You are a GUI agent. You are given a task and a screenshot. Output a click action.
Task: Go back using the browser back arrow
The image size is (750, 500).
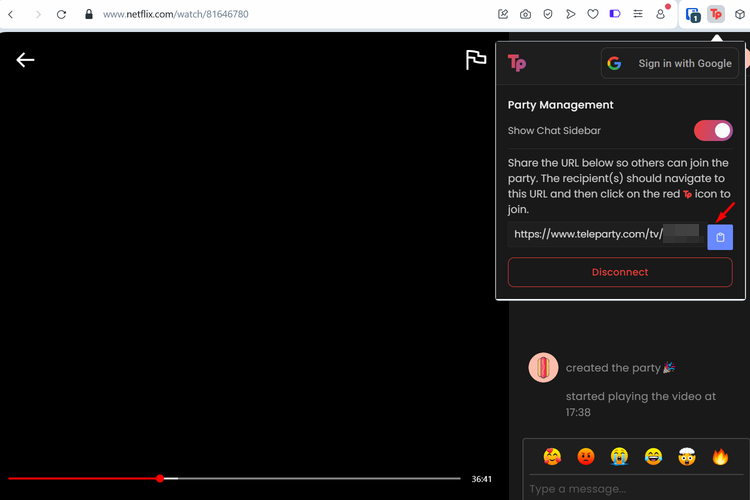(11, 14)
